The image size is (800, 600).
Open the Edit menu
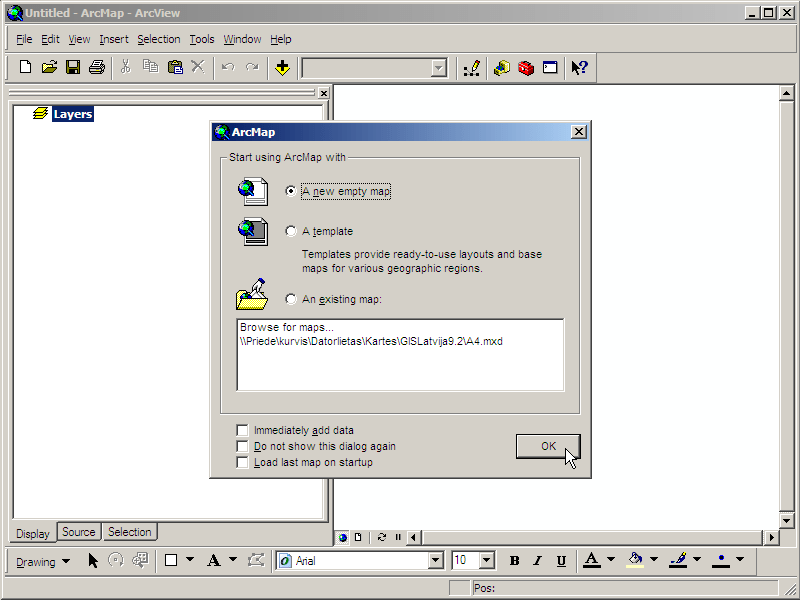pyautogui.click(x=50, y=39)
